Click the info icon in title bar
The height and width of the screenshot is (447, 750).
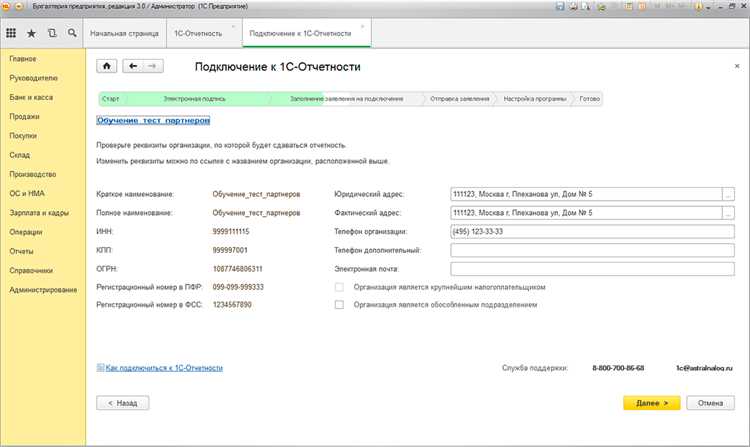[698, 6]
